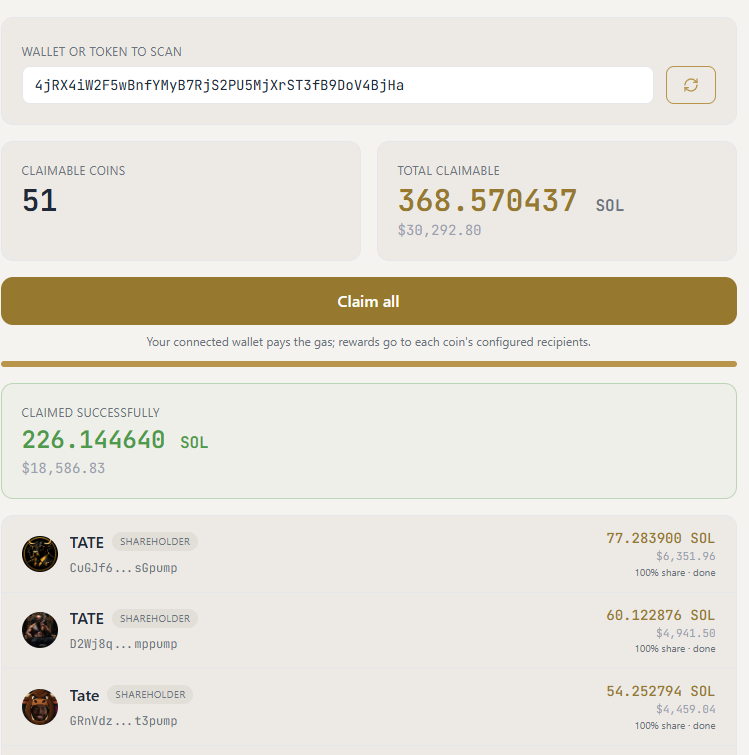Click the '100% share · done' status under $6,351.96

click(675, 573)
